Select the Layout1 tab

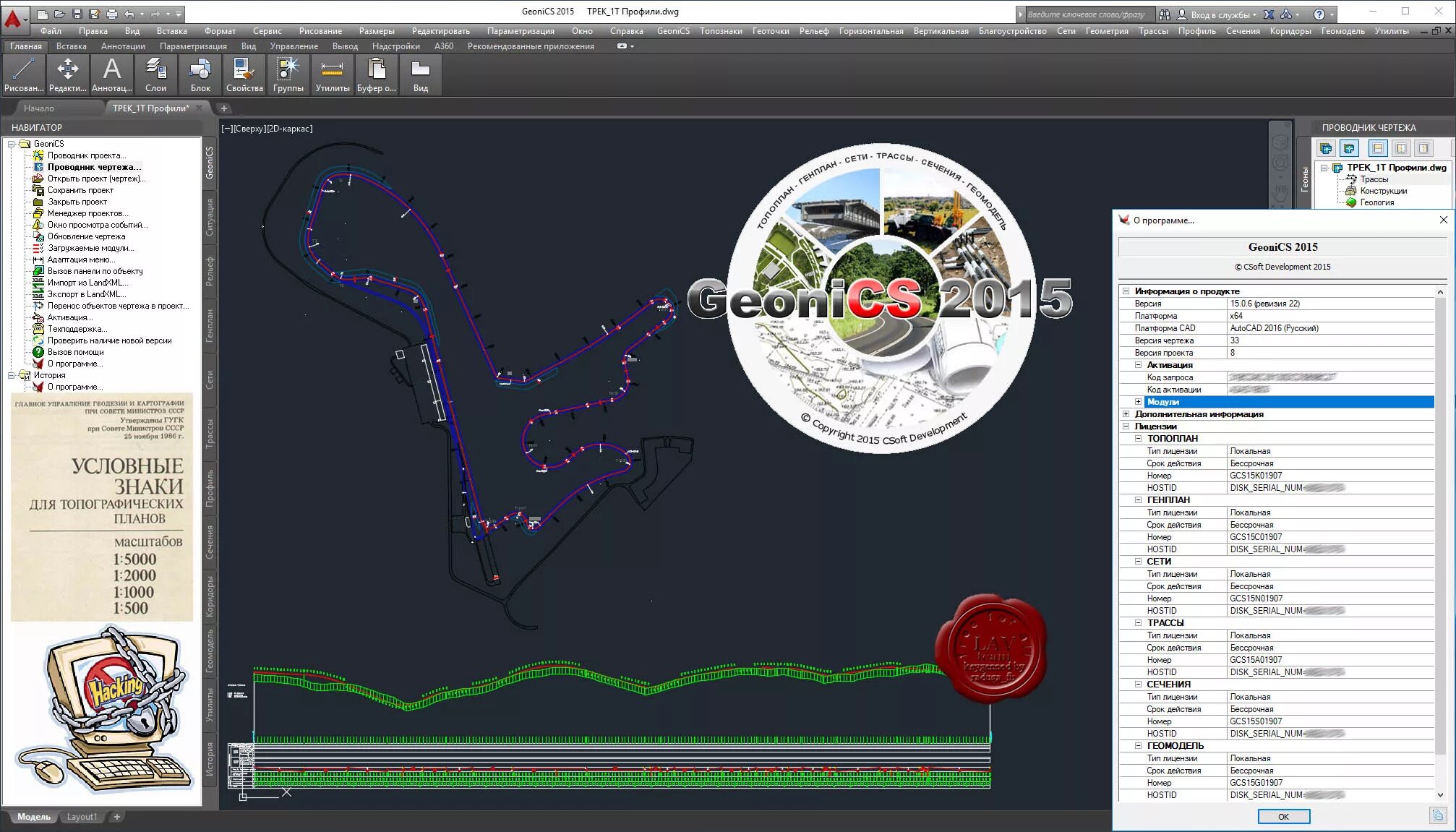82,817
